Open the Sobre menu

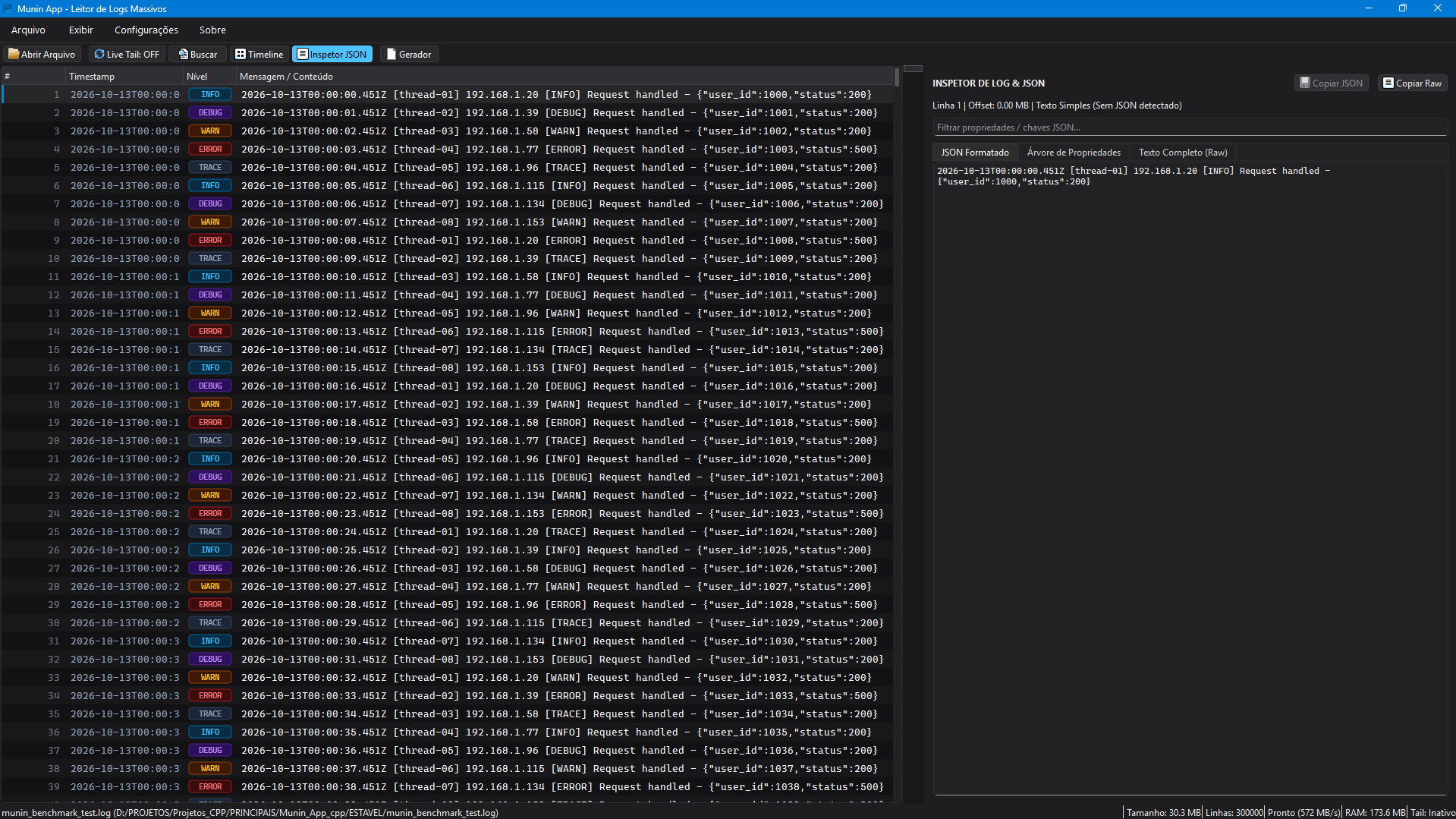(212, 30)
